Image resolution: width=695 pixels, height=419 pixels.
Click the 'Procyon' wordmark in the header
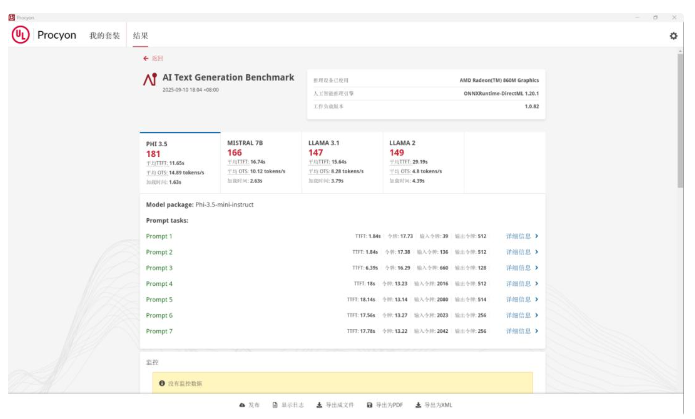point(57,35)
